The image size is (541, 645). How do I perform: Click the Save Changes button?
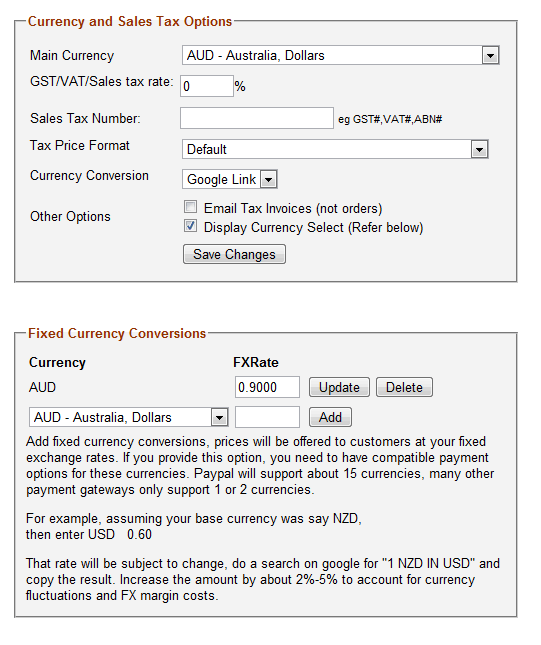[234, 254]
